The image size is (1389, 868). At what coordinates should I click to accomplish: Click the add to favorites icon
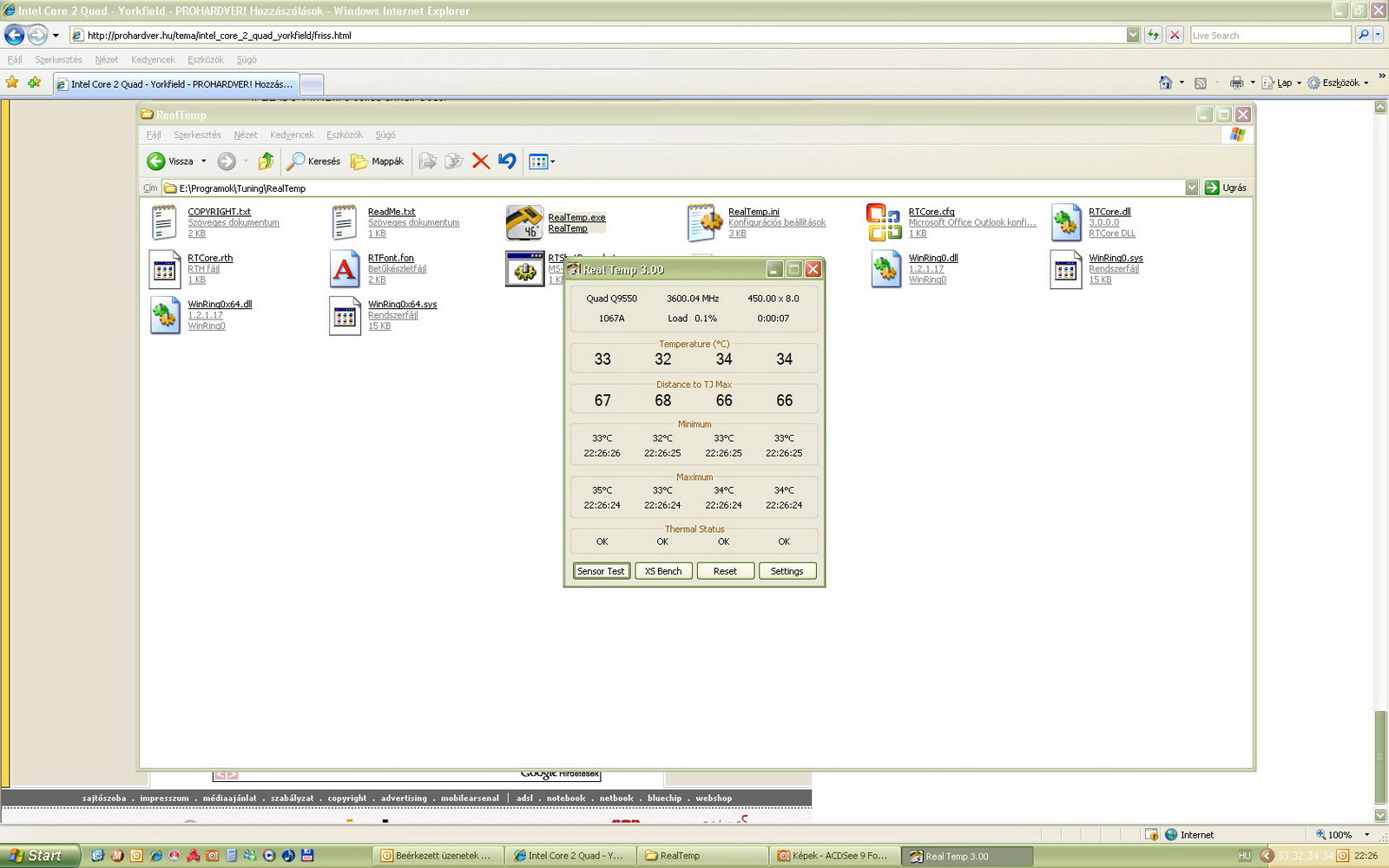click(34, 82)
